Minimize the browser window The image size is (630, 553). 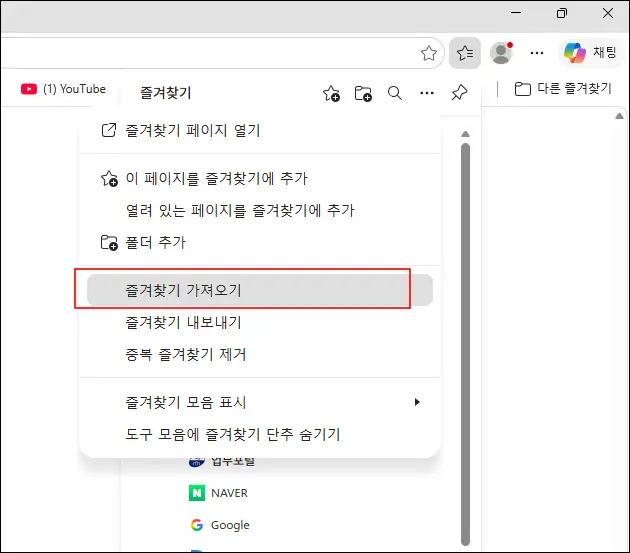click(516, 13)
